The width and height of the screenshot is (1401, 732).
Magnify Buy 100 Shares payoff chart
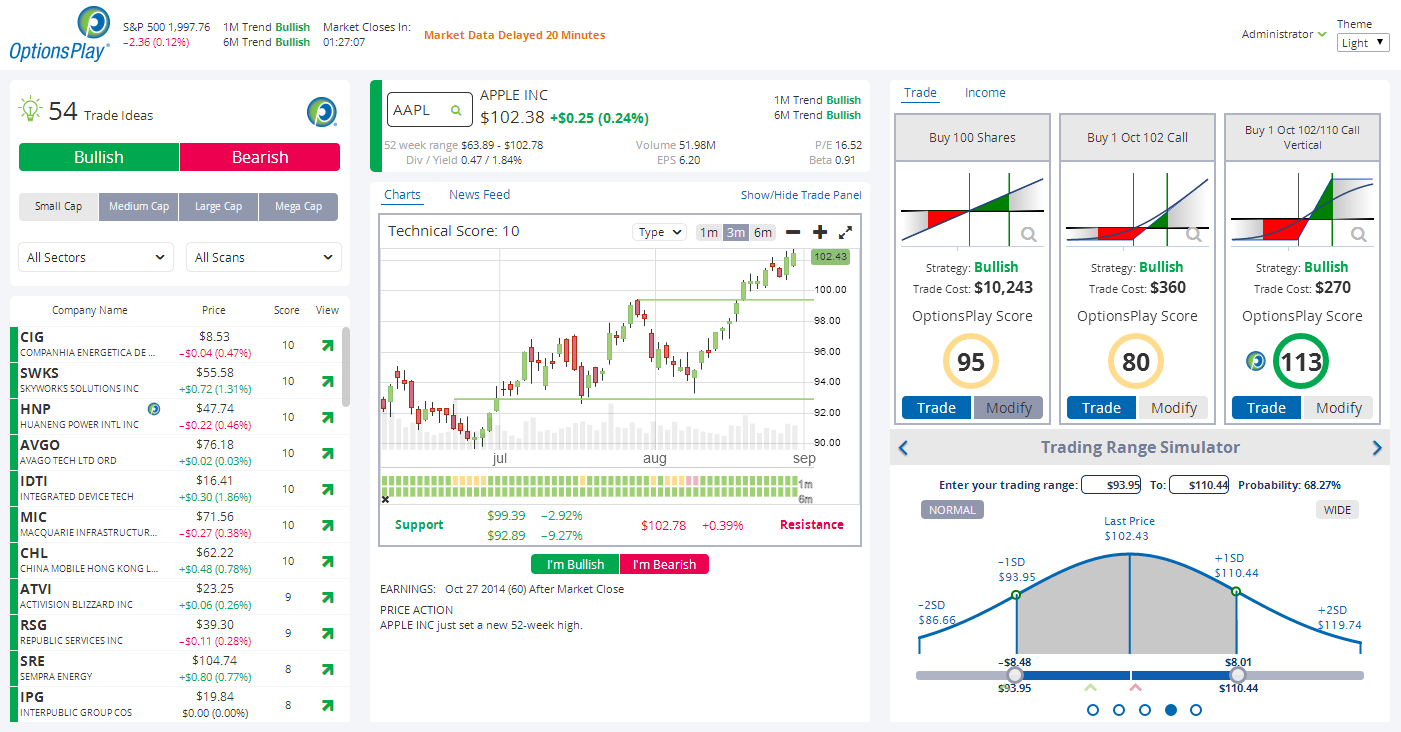[1028, 235]
